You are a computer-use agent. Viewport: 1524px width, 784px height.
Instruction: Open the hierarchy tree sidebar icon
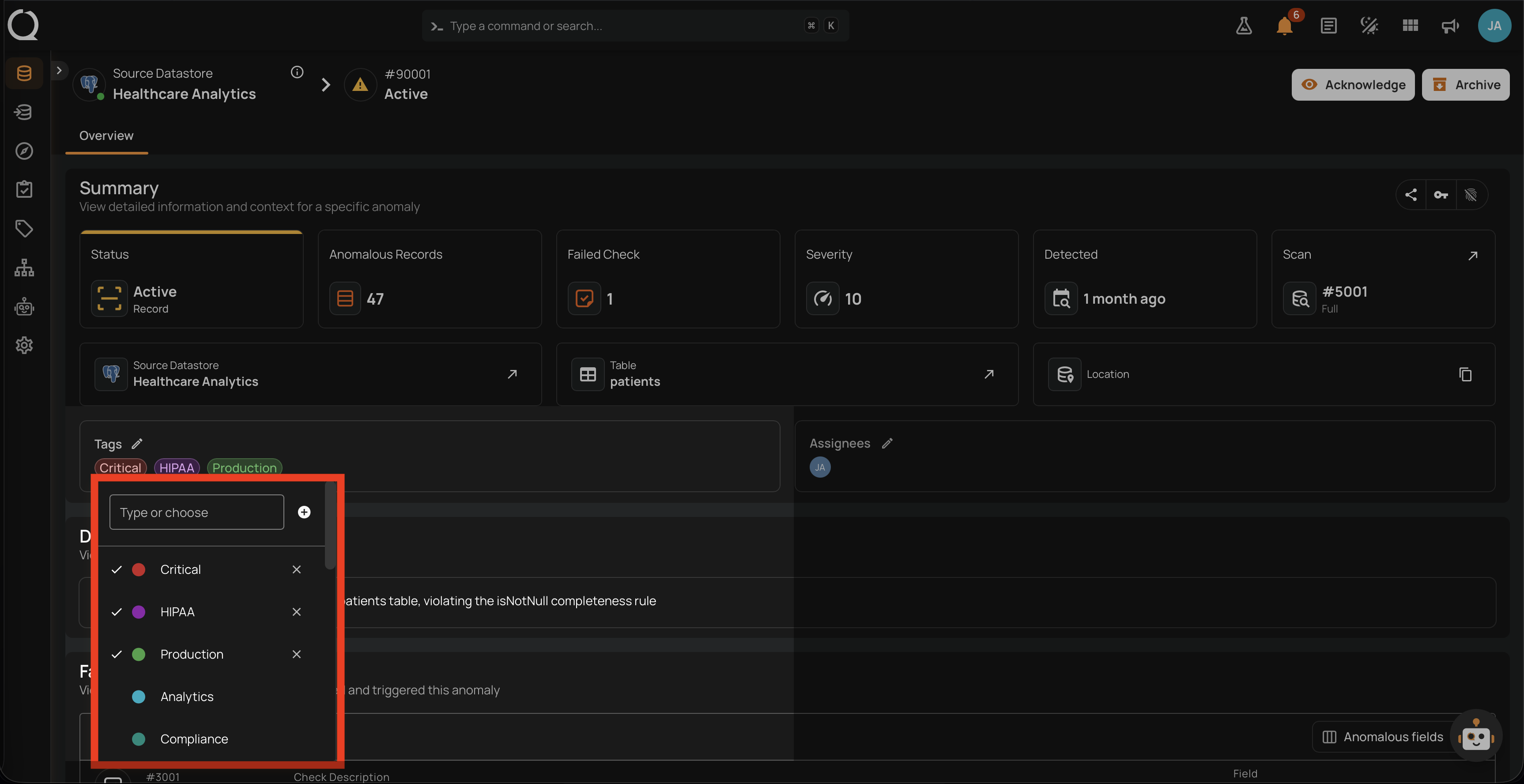coord(24,268)
